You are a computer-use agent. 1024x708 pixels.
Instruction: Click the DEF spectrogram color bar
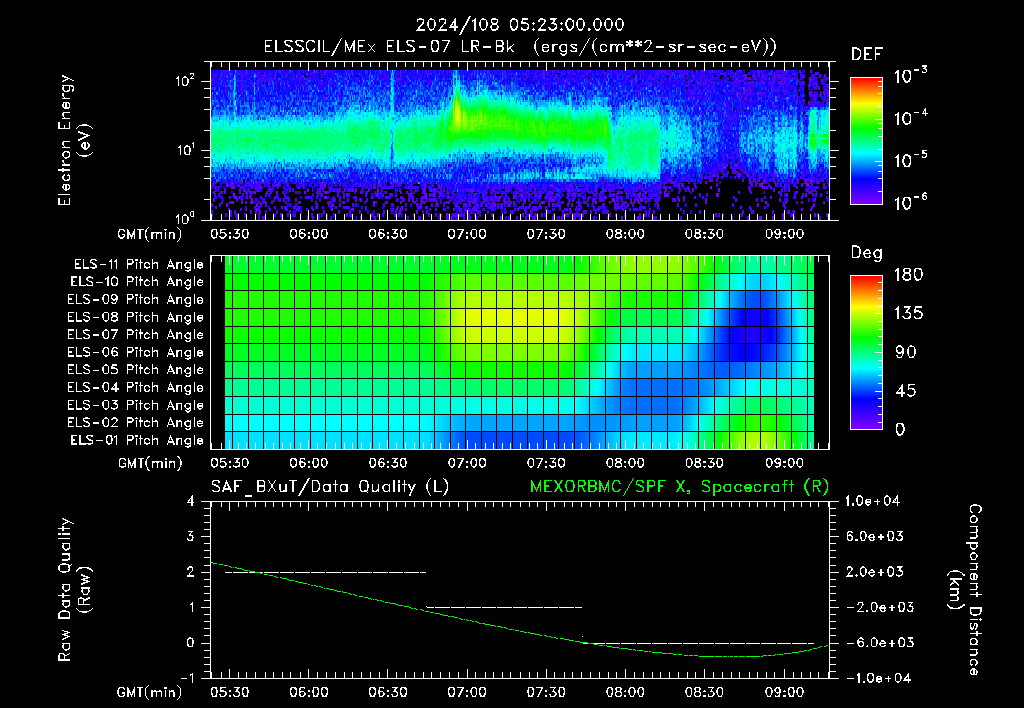point(866,140)
